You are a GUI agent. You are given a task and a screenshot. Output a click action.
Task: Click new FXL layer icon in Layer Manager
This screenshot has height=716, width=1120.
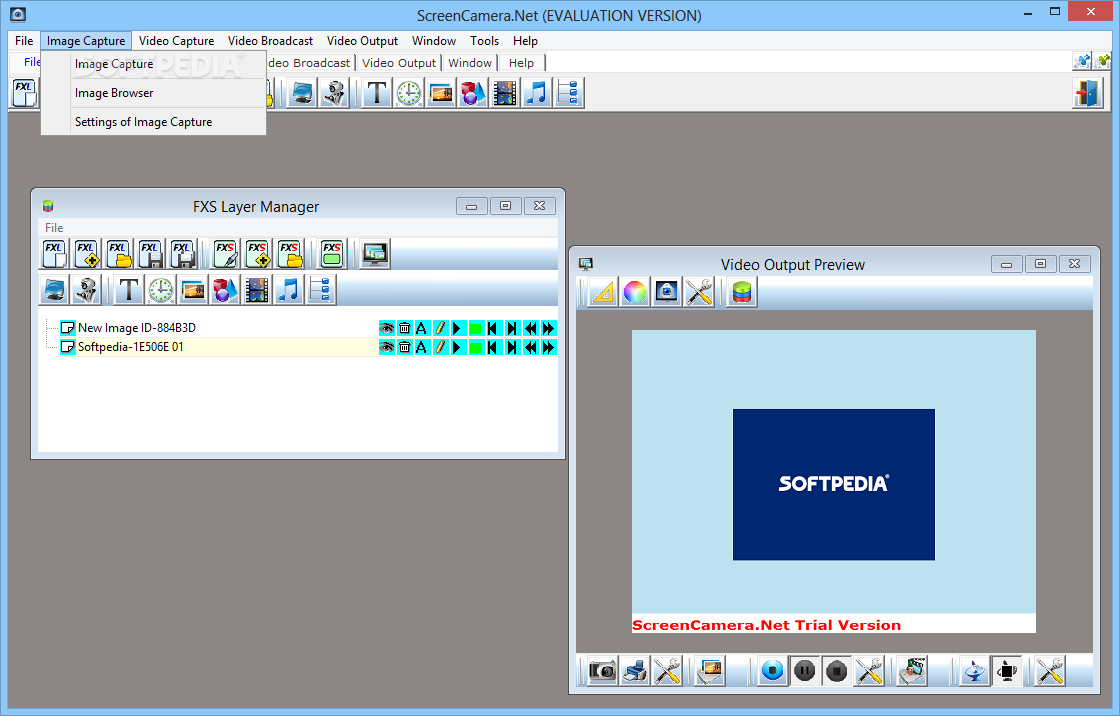54,254
